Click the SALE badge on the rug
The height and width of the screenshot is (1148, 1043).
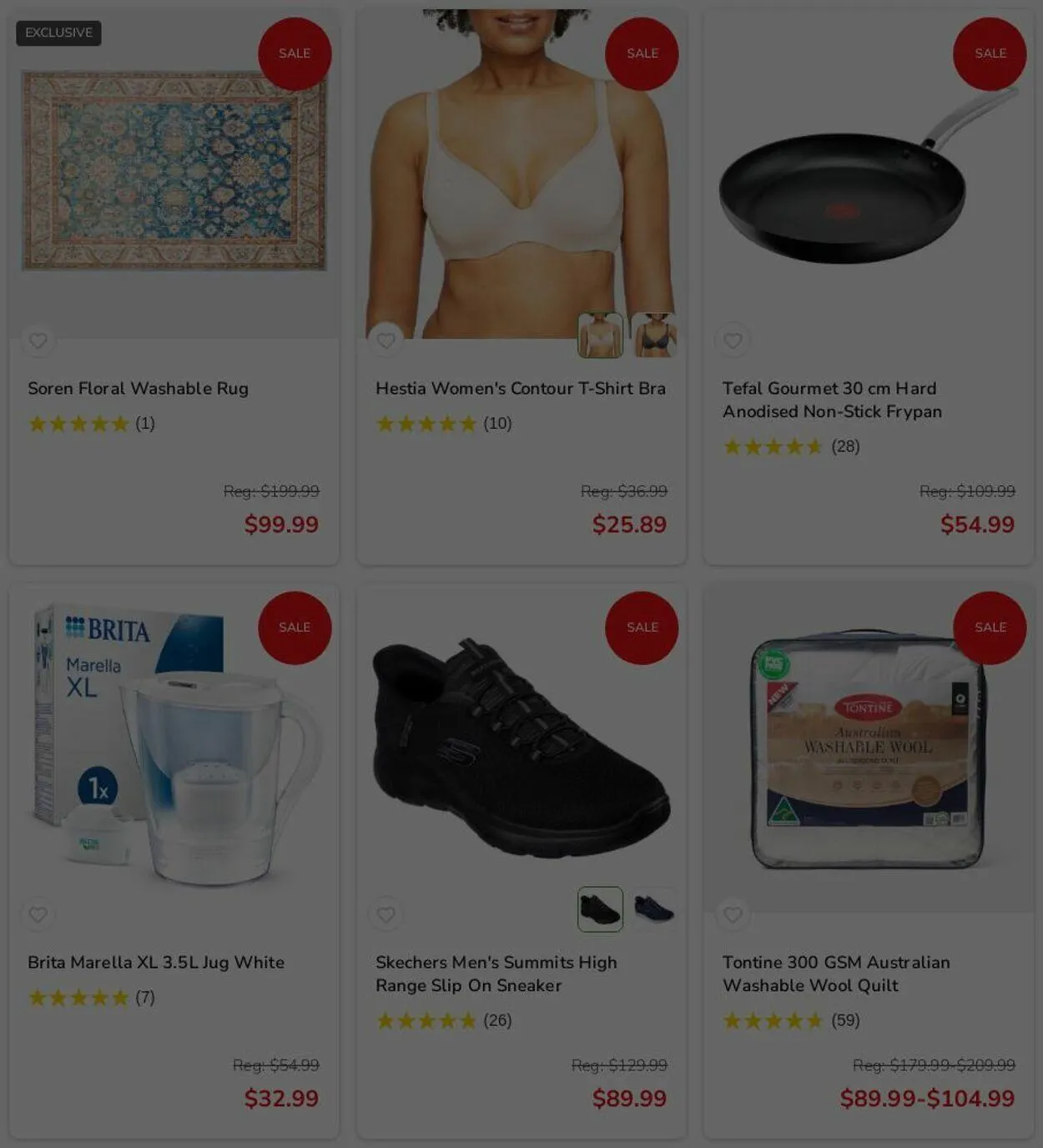coord(295,53)
